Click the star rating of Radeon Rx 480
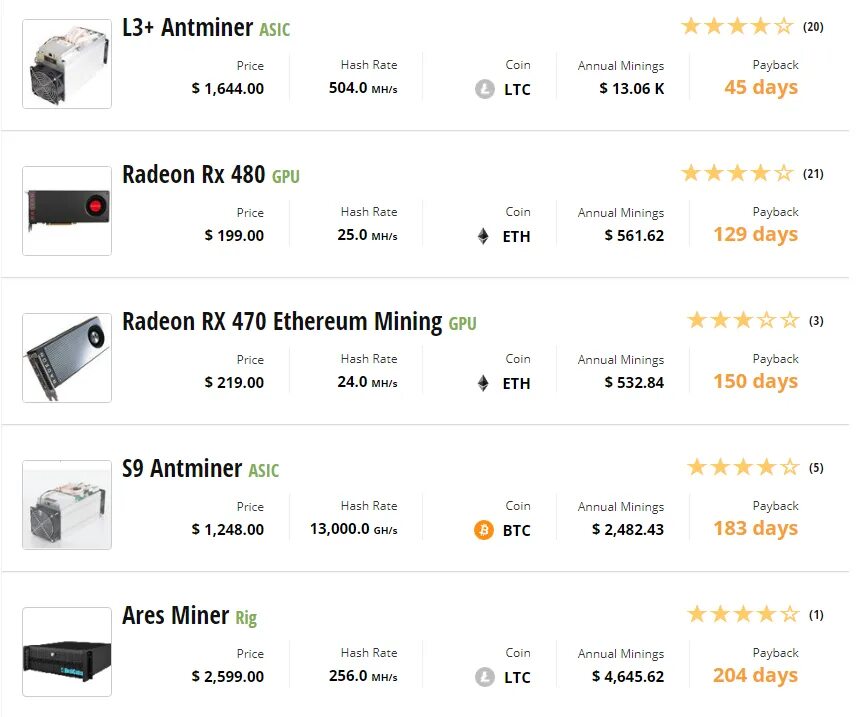862x717 pixels. (x=737, y=173)
